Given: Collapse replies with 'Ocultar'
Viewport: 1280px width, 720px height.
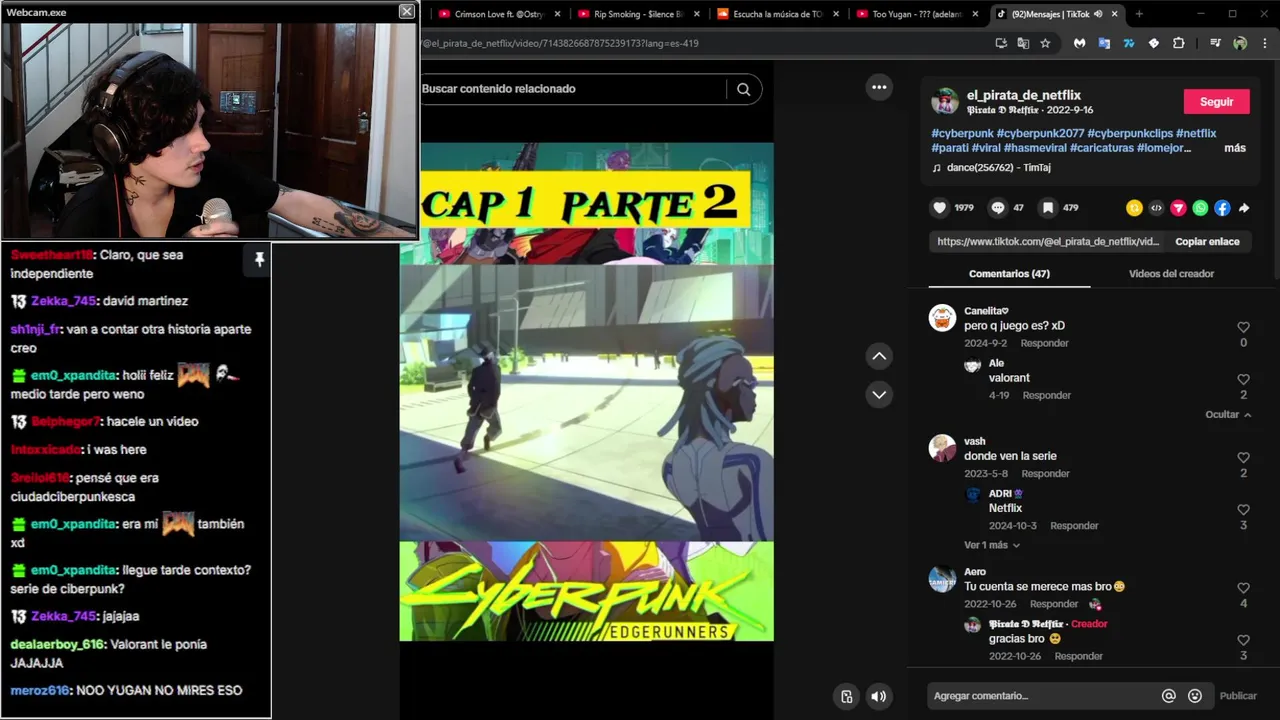Looking at the screenshot, I should [1228, 414].
